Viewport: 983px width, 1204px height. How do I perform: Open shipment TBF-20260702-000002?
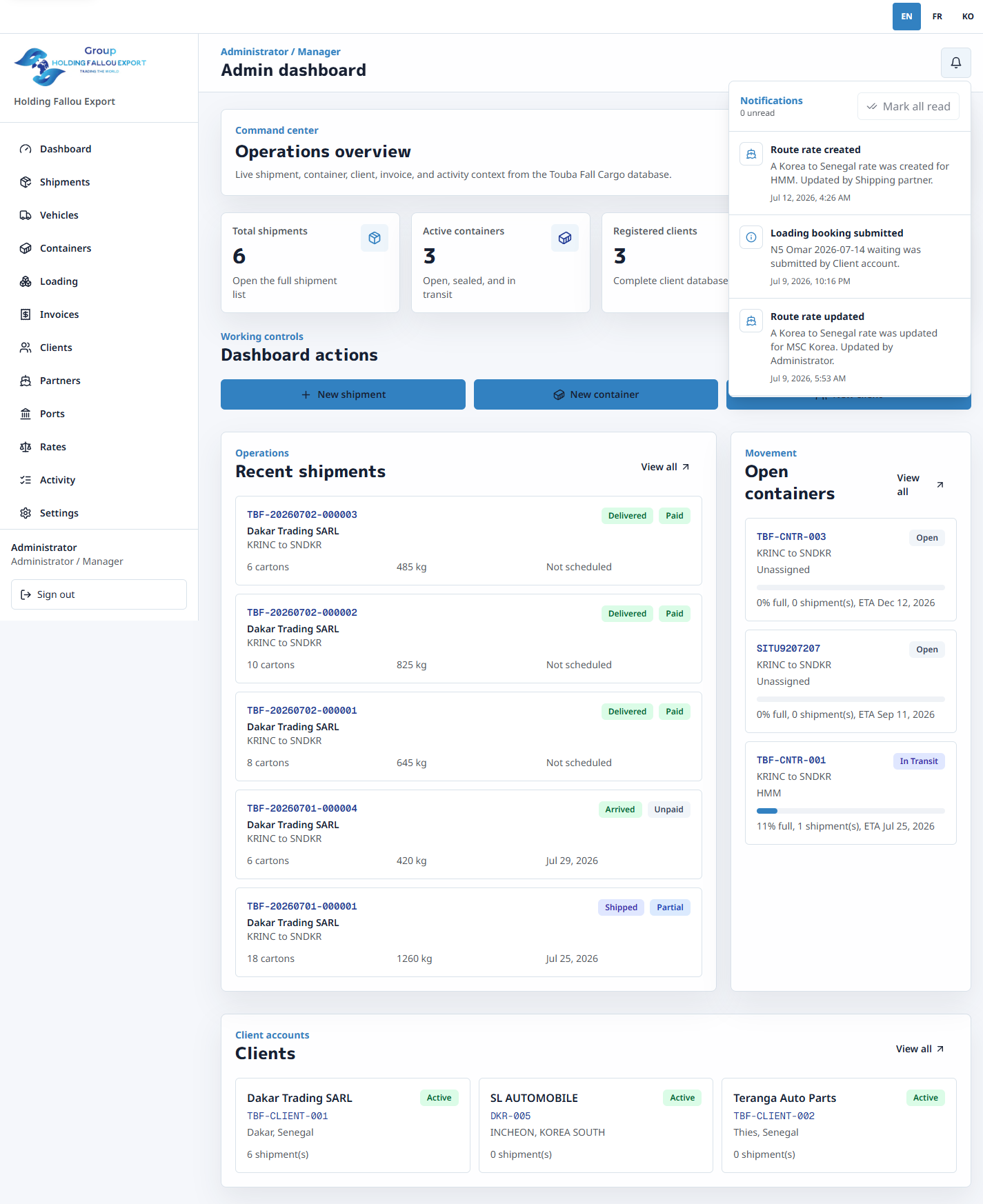tap(468, 639)
